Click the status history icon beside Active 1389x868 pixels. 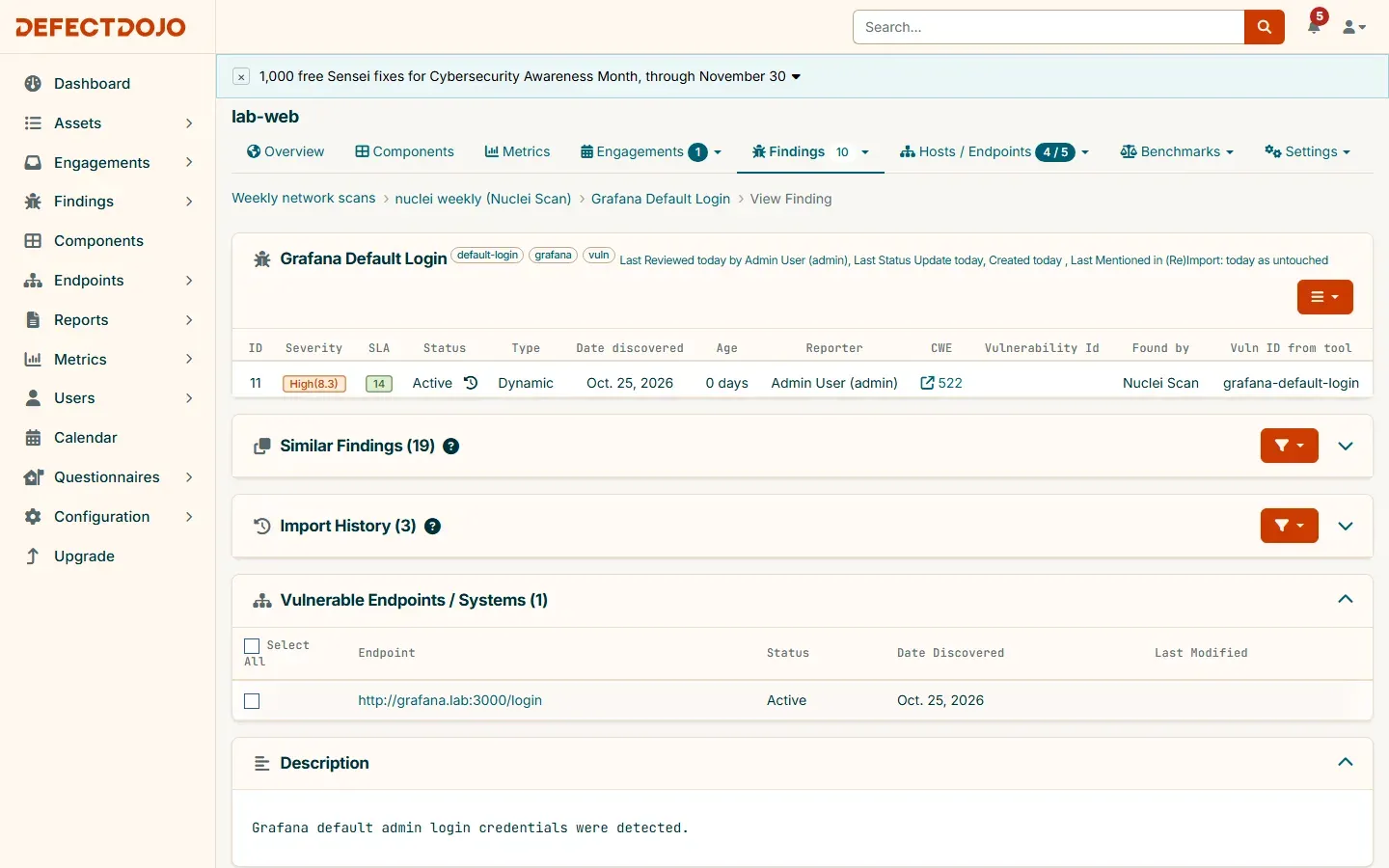(471, 383)
